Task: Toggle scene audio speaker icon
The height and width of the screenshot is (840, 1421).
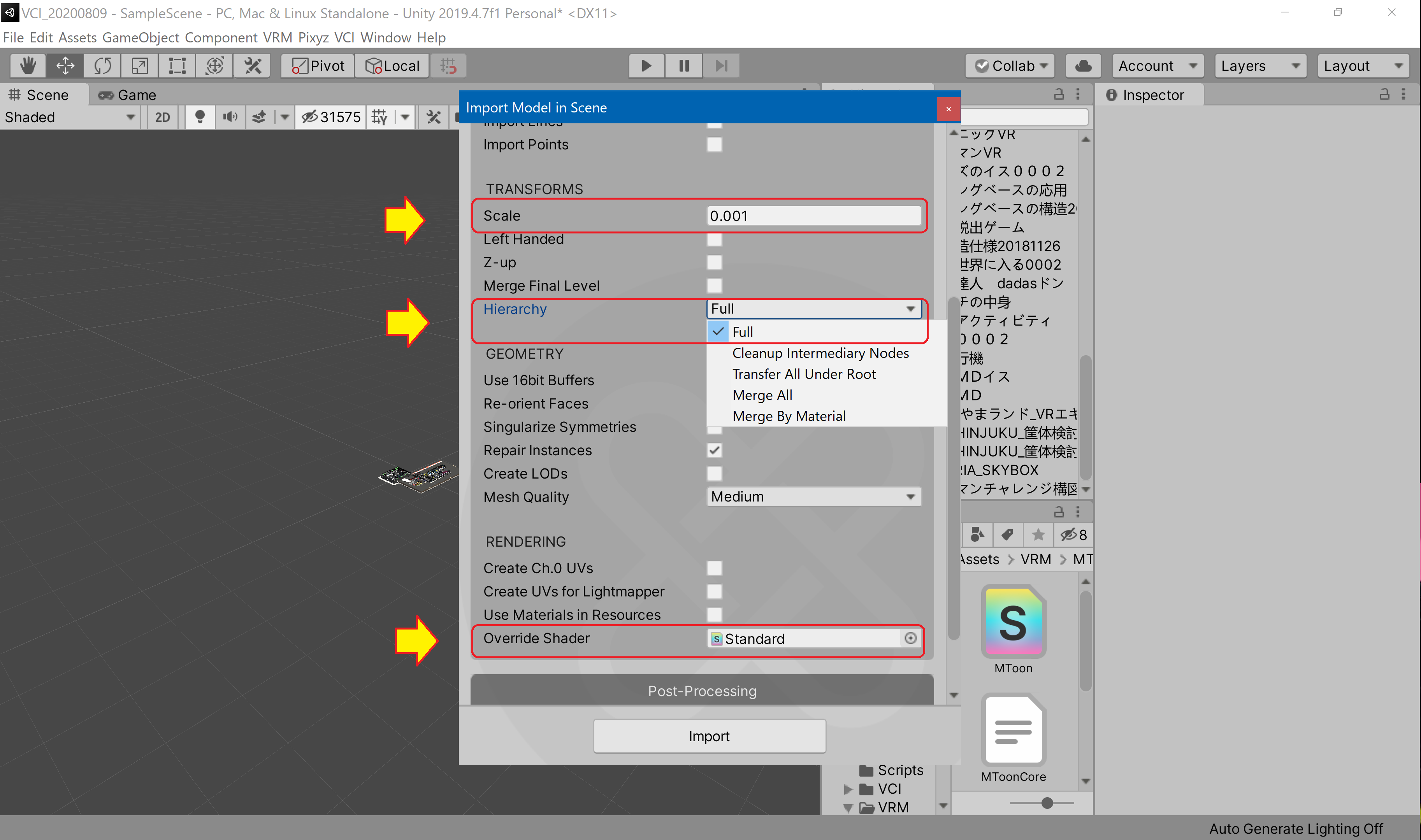Action: 230,117
